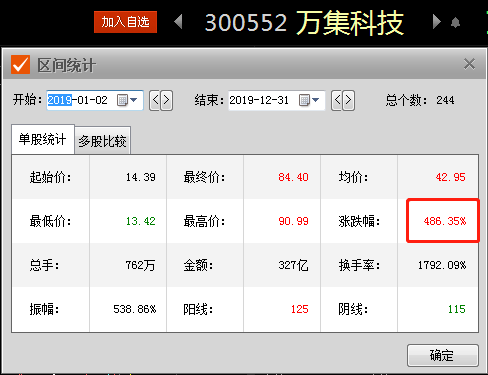Step start date forward
Image resolution: width=488 pixels, height=375 pixels.
pyautogui.click(x=167, y=100)
